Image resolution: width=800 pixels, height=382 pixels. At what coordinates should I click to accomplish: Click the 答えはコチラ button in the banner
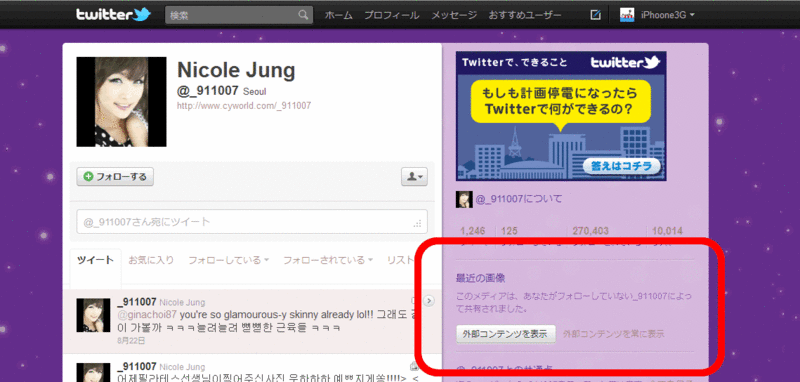621,166
